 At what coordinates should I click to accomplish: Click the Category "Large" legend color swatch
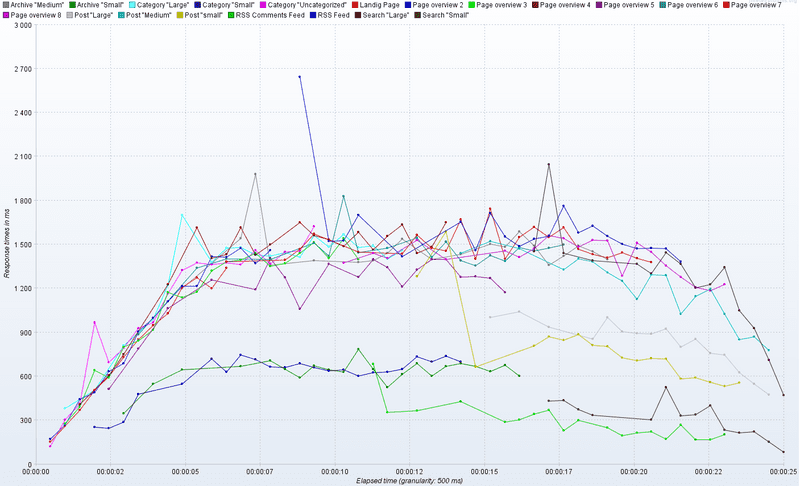[132, 5]
